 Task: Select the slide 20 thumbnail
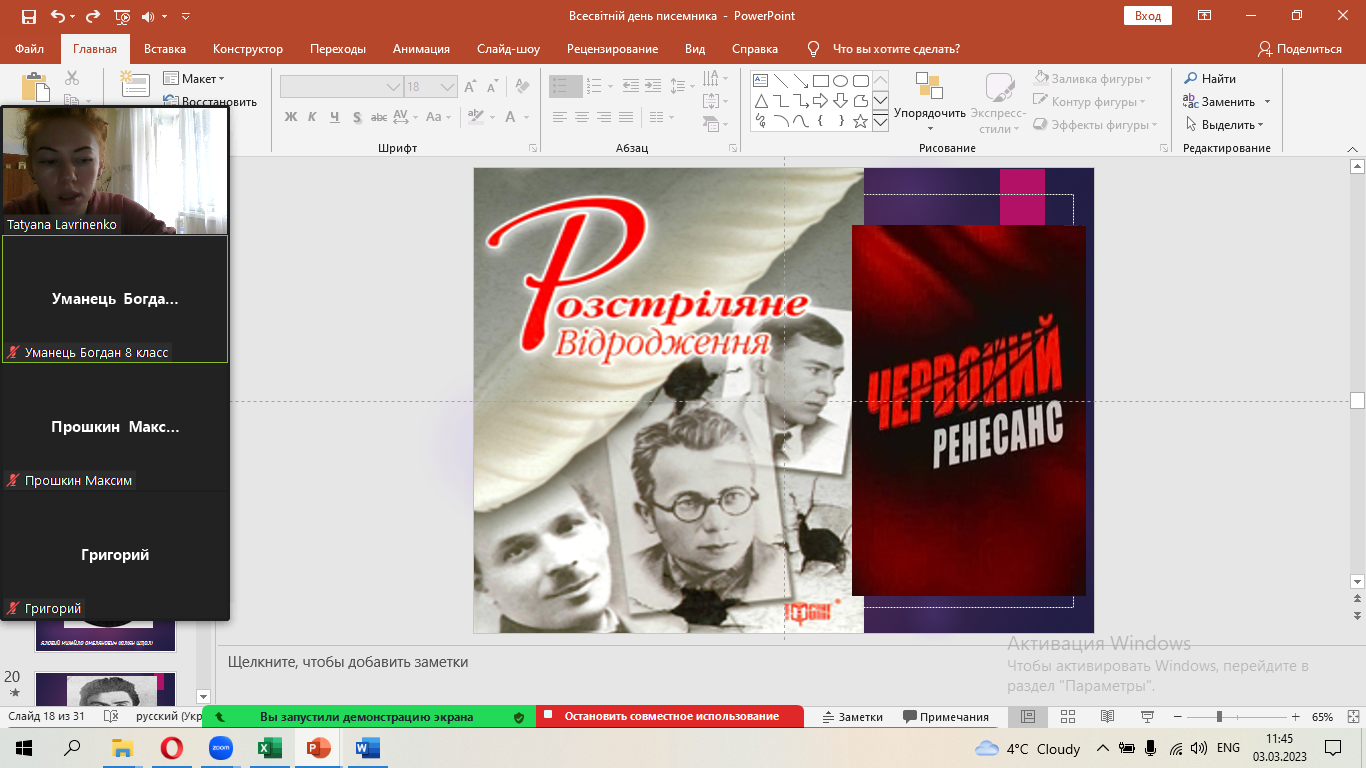[106, 688]
